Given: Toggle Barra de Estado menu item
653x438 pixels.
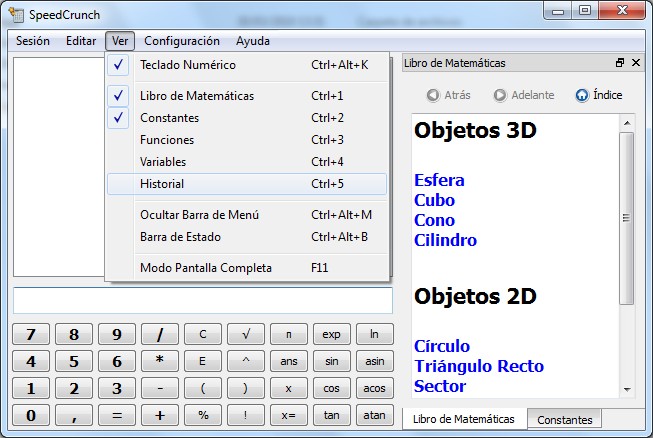Looking at the screenshot, I should 247,237.
